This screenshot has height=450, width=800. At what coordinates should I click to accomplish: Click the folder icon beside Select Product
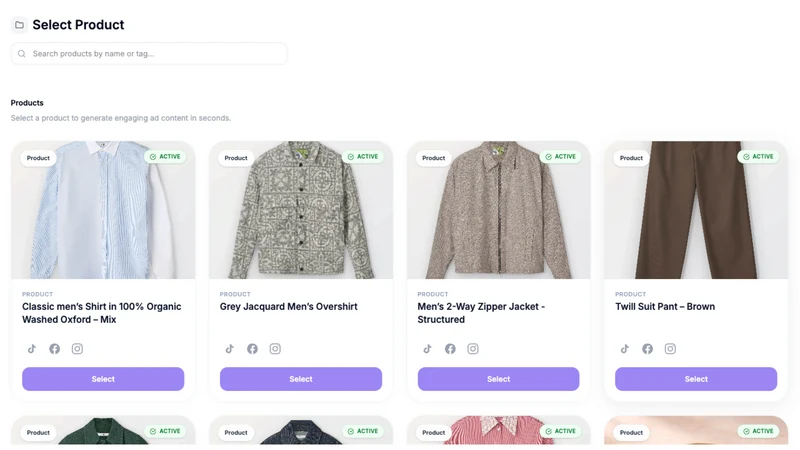click(19, 24)
